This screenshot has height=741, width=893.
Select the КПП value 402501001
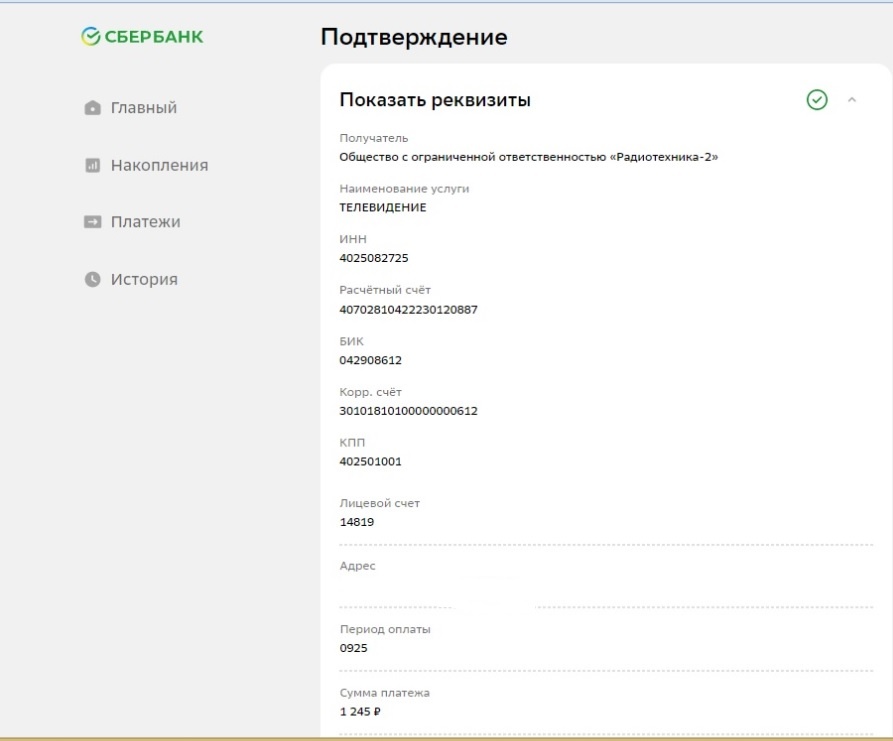point(370,461)
